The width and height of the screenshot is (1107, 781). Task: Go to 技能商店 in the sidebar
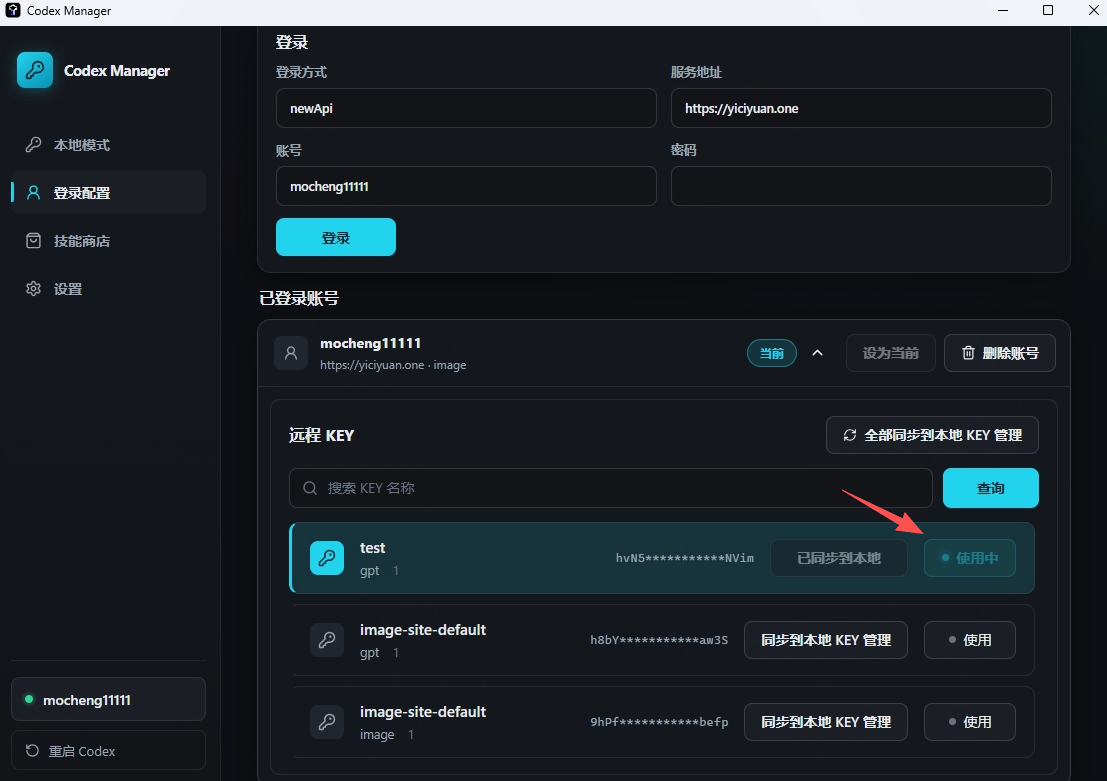point(108,241)
